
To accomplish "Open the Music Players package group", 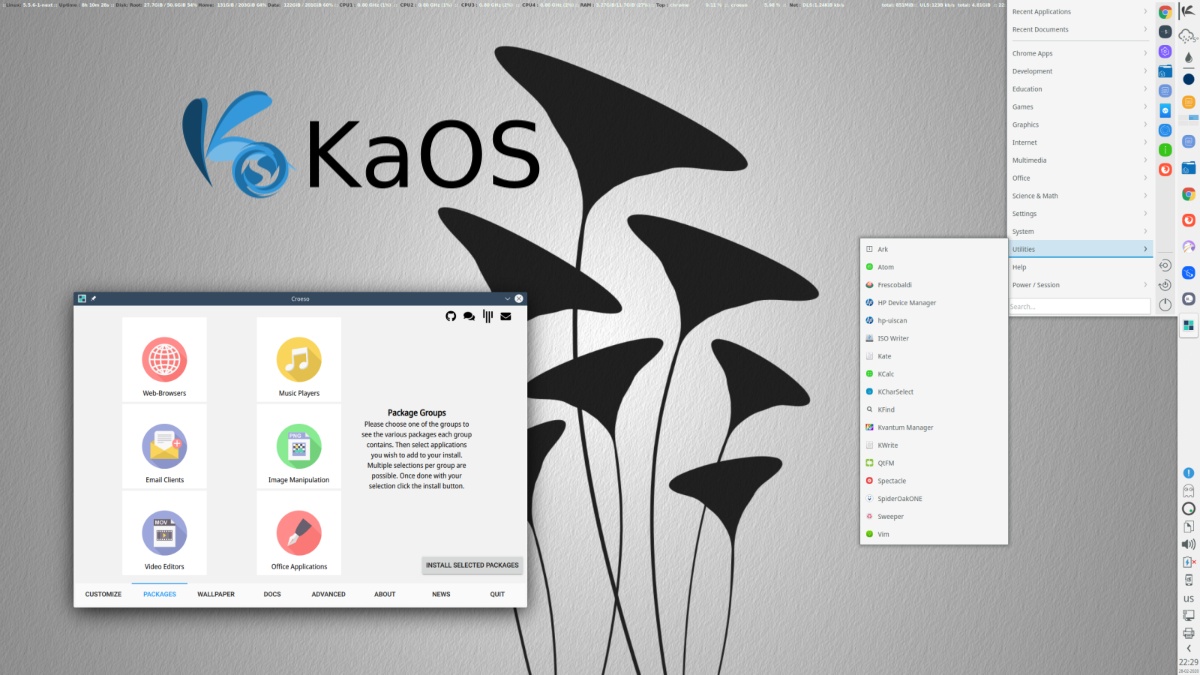I will (x=299, y=360).
